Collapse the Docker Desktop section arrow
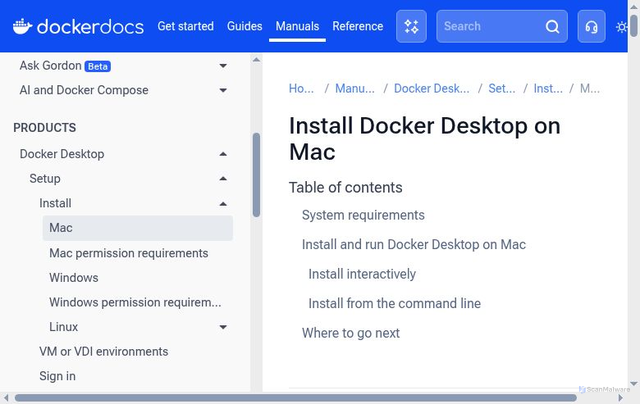 coord(223,154)
